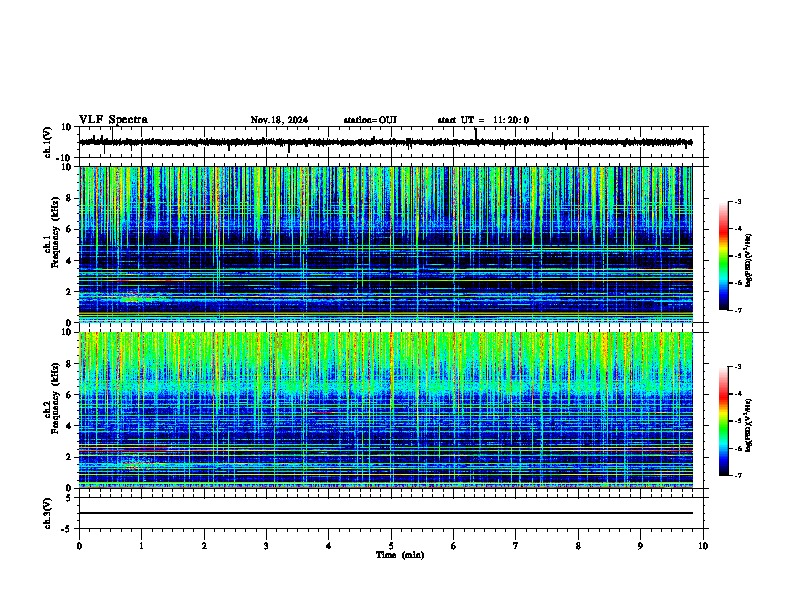Screen dimensions: 792x612
Task: Click time axis tick label "0"
Action: click(x=79, y=546)
